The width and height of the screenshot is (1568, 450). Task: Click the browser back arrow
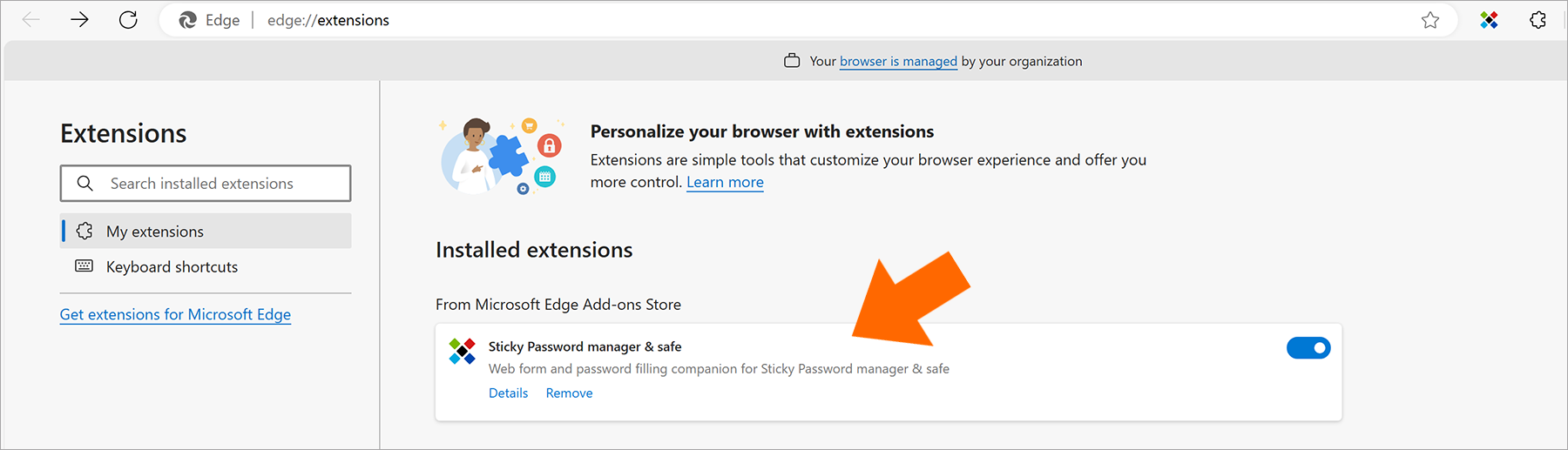[30, 20]
